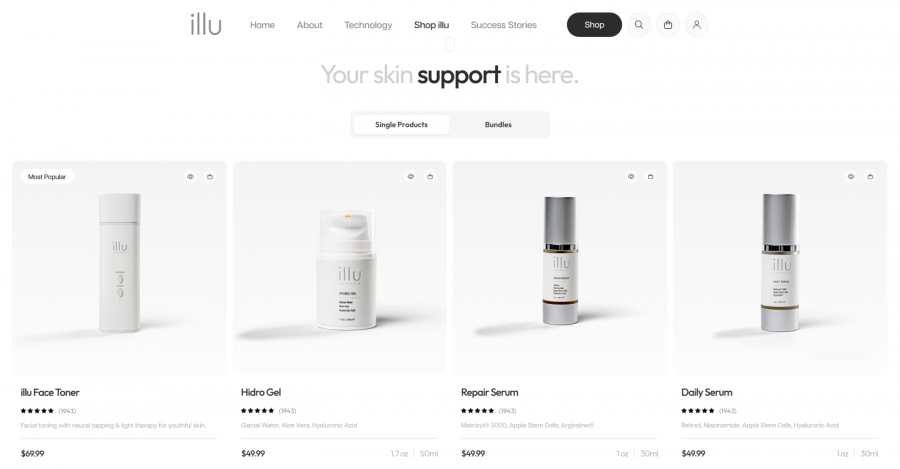This screenshot has height=469, width=900.
Task: Quick view Daily Serum eye icon
Action: [x=851, y=177]
